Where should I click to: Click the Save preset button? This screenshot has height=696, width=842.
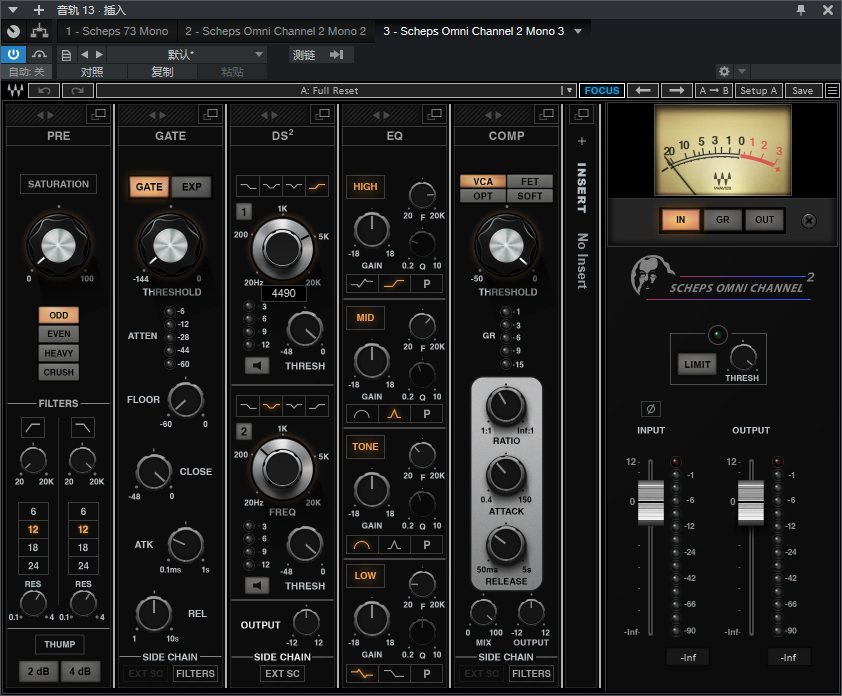(x=802, y=90)
